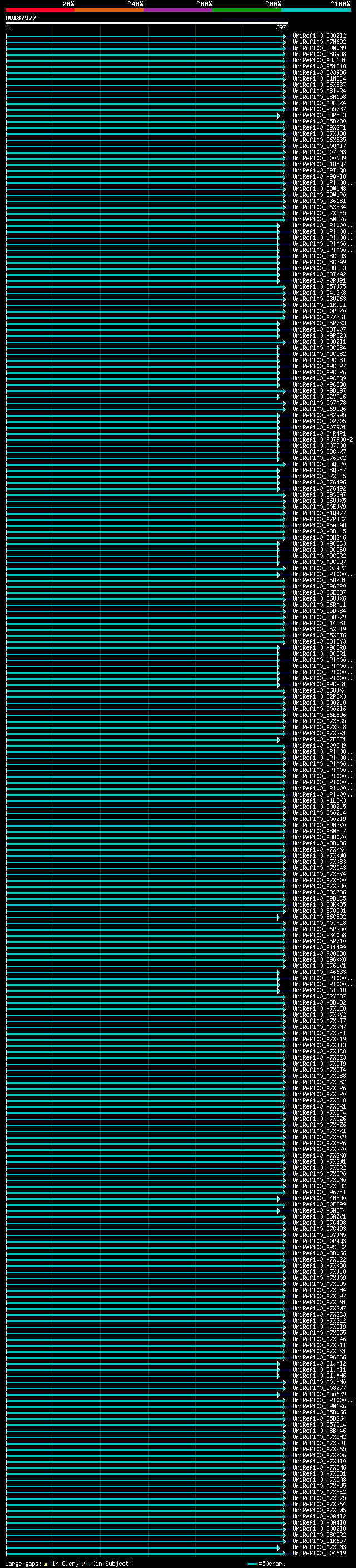Screen dimensions: 356x1568
Task: Open the UniRef100_Q8H158 hit
Action: pyautogui.click(x=319, y=97)
